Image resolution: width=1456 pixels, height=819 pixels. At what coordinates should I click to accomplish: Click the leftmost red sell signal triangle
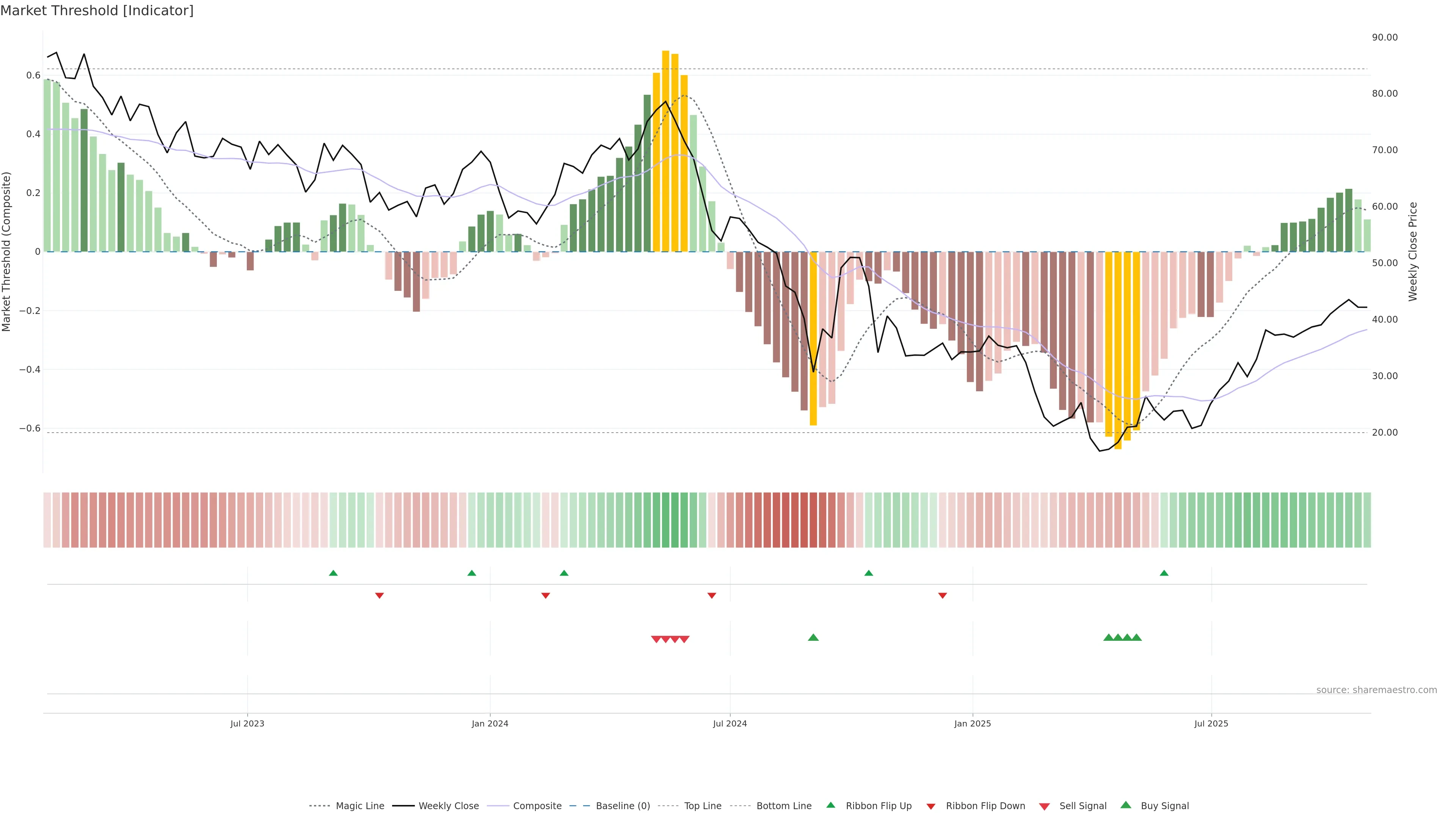[656, 639]
